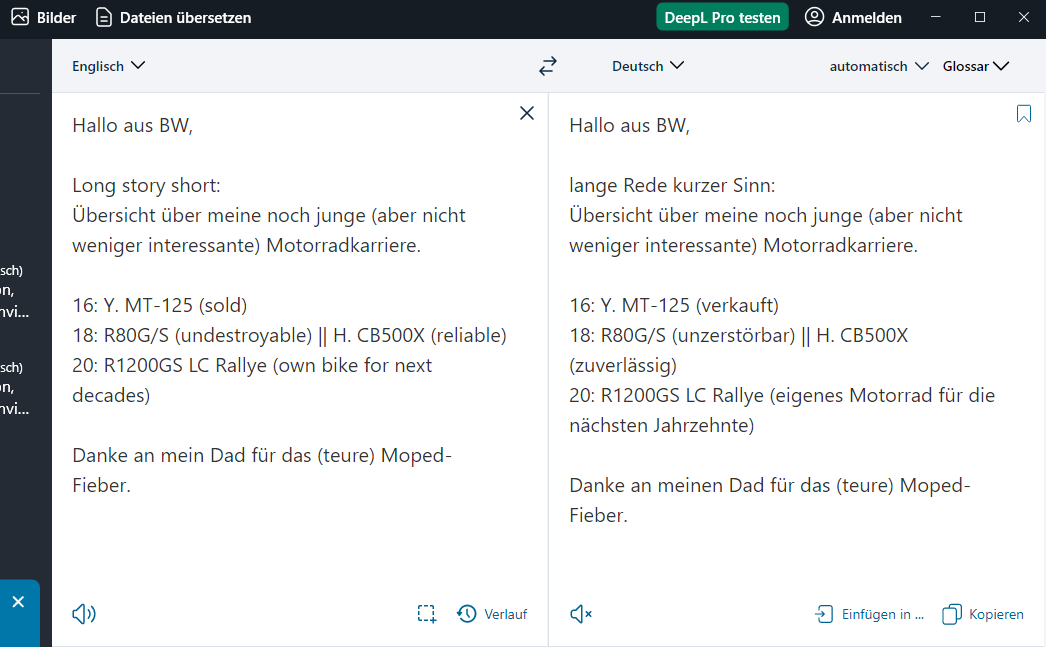Click DeepL Pro testen button
This screenshot has height=647, width=1046.
pyautogui.click(x=722, y=17)
